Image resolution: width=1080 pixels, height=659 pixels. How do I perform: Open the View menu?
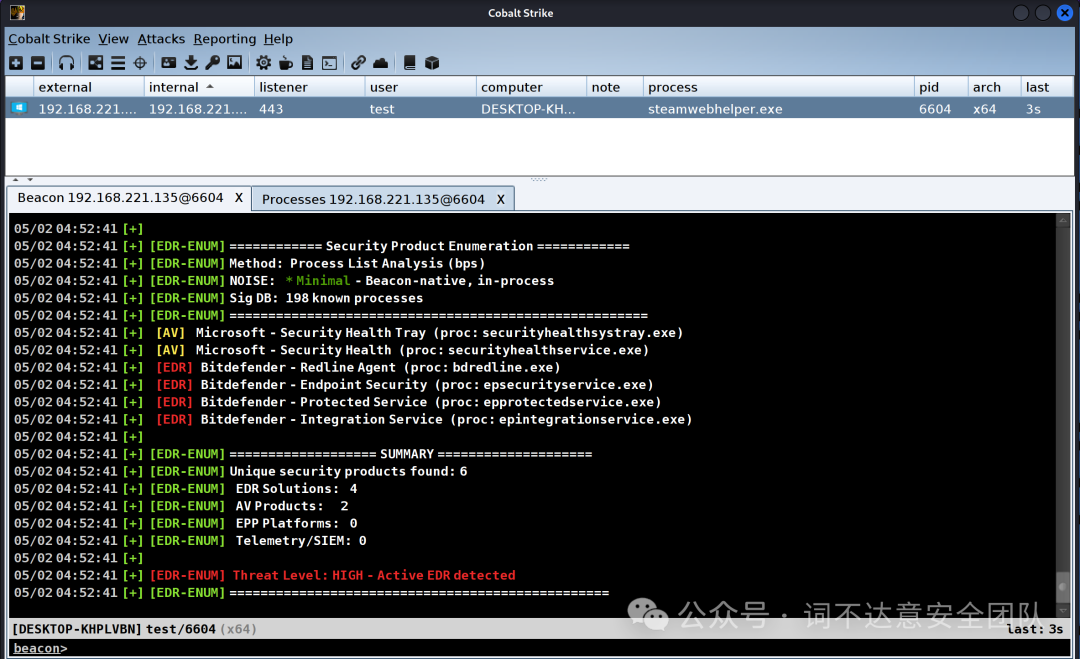113,39
